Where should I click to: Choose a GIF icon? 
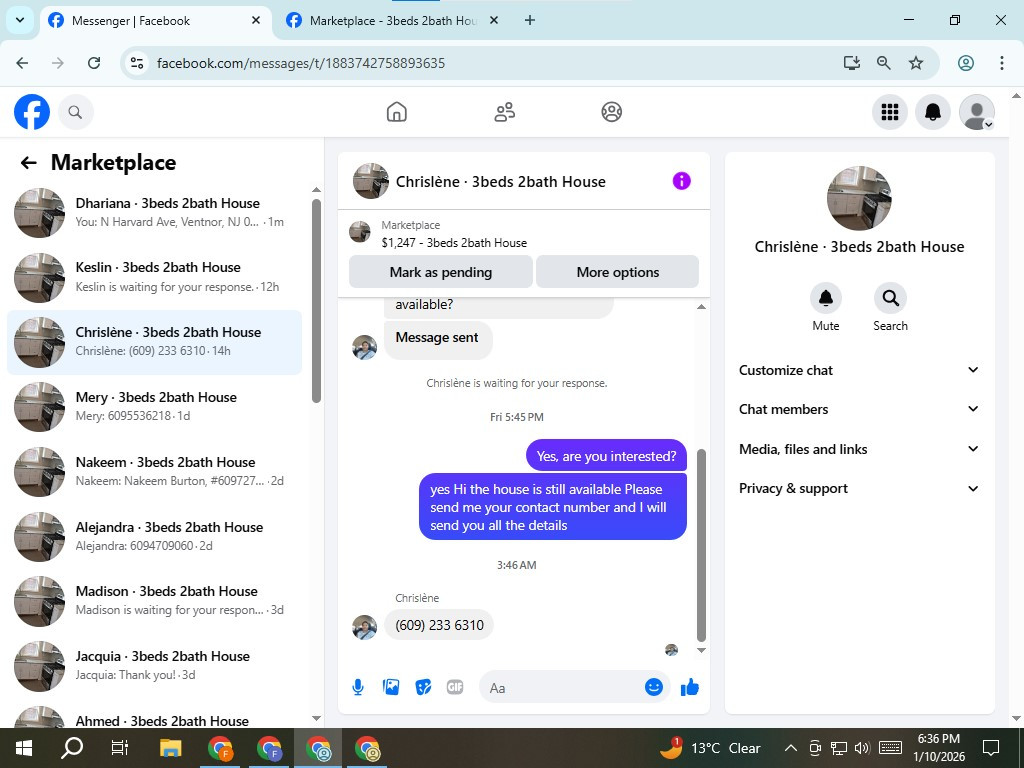click(x=455, y=687)
